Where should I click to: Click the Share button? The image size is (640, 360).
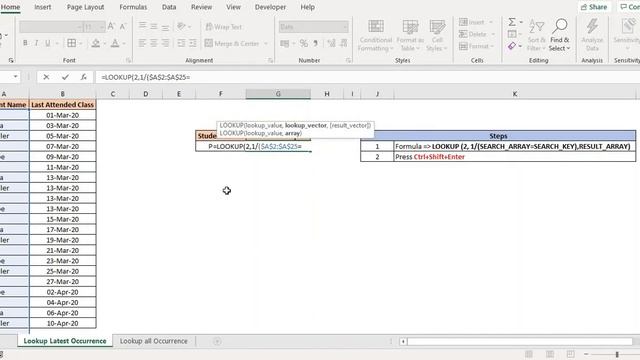(x=594, y=7)
